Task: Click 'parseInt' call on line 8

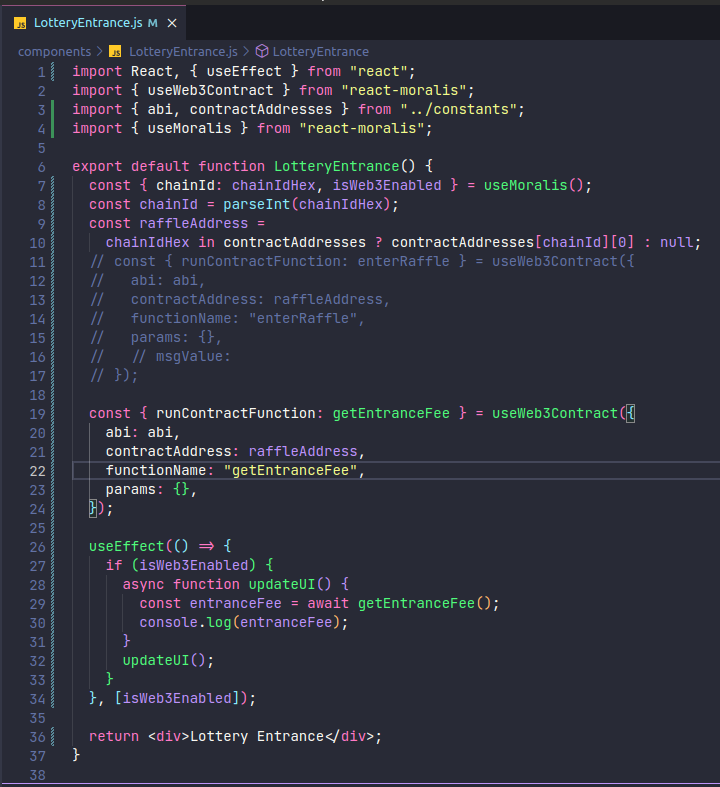Action: point(256,204)
